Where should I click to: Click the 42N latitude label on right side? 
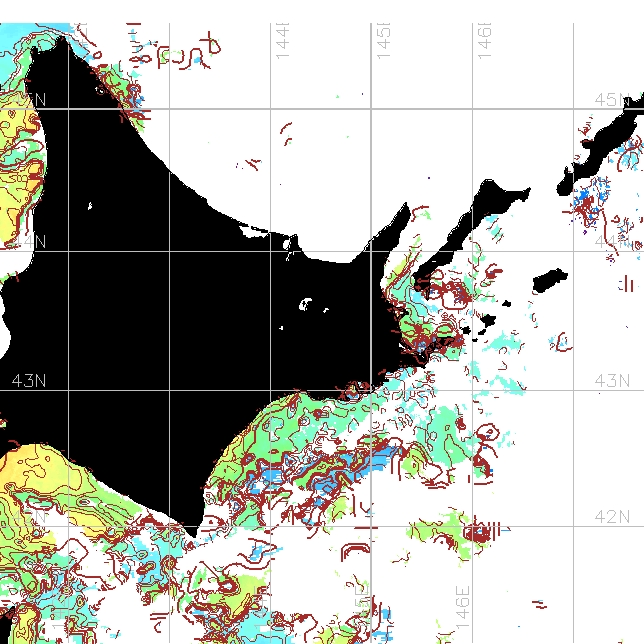click(x=612, y=516)
